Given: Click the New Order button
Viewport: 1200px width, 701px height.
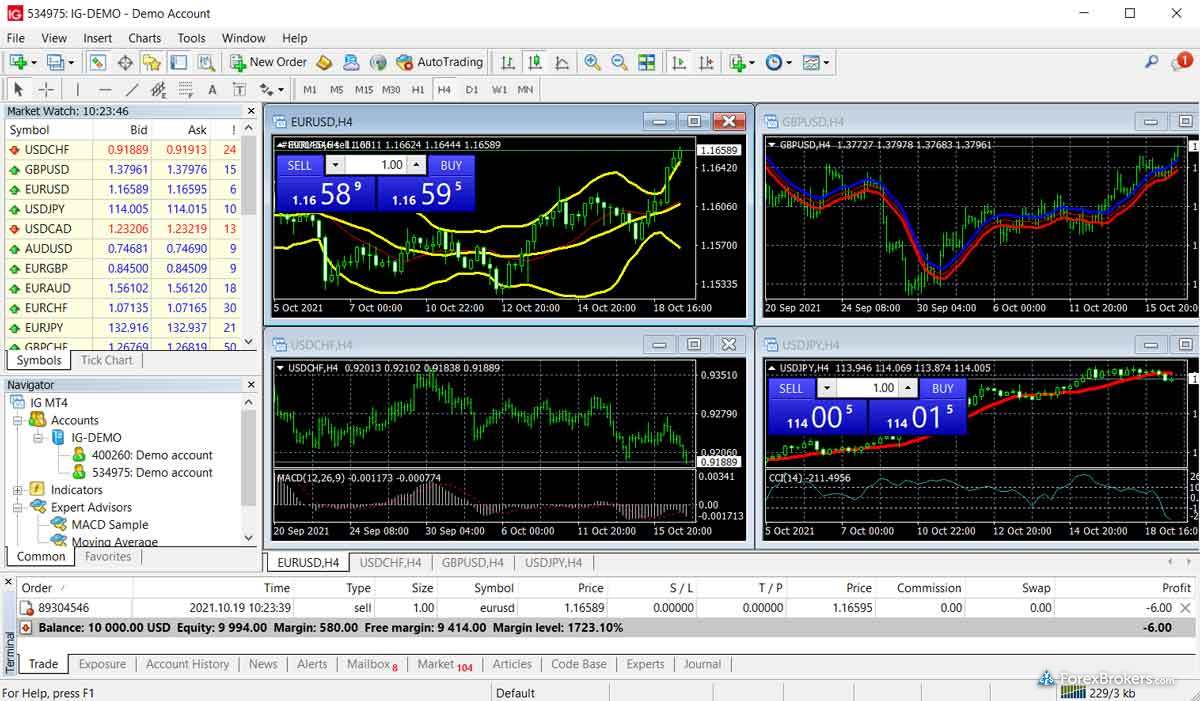Looking at the screenshot, I should (268, 62).
